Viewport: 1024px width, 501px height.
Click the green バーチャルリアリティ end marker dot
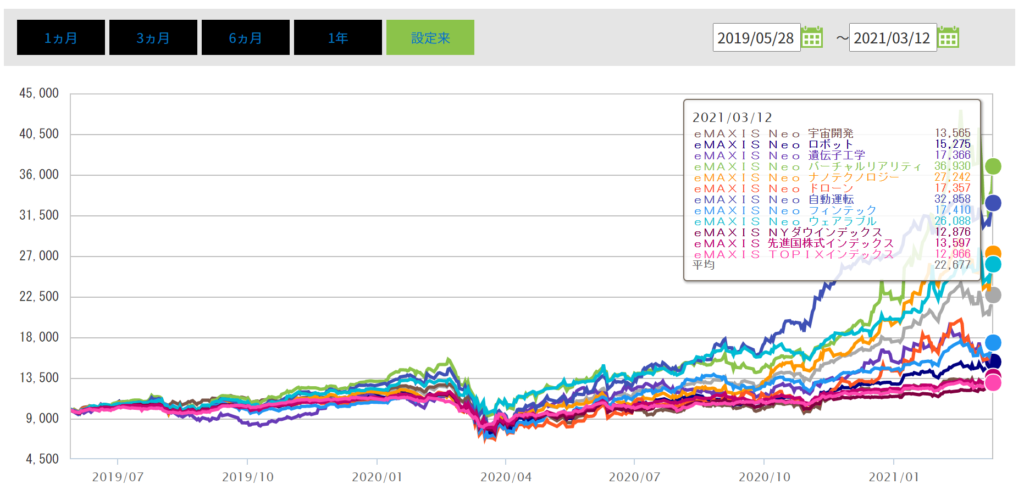(x=993, y=167)
